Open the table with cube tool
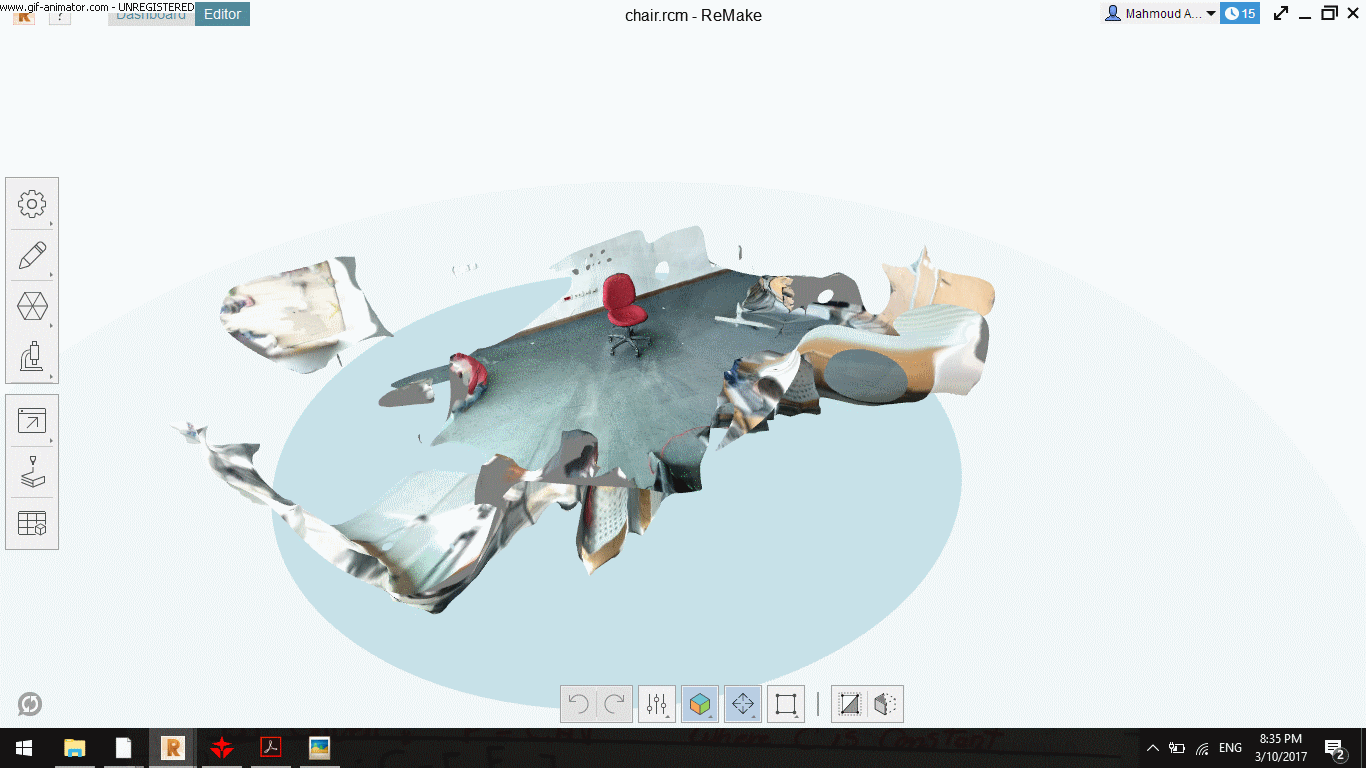The height and width of the screenshot is (768, 1366). point(32,523)
